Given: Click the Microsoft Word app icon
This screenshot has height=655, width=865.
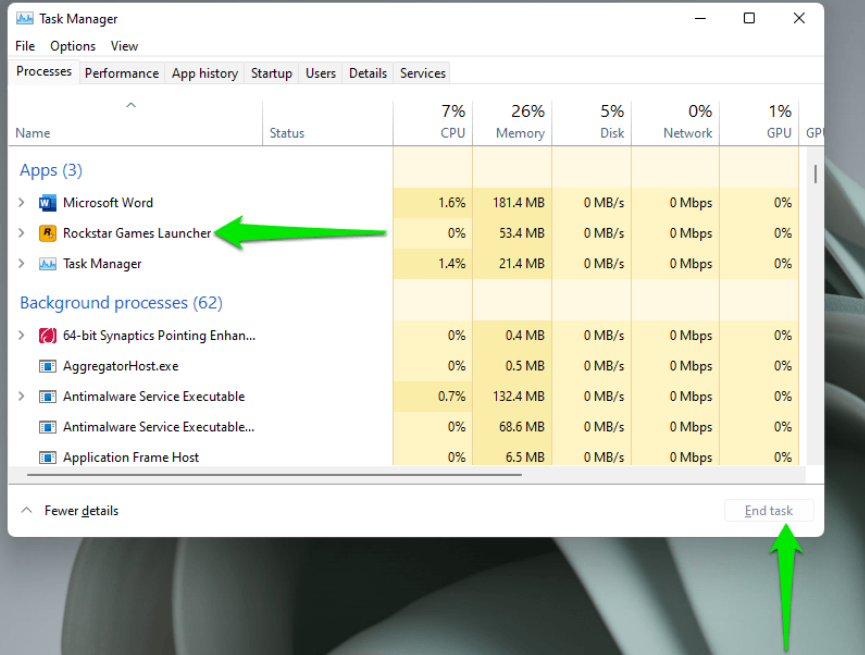Looking at the screenshot, I should point(47,203).
